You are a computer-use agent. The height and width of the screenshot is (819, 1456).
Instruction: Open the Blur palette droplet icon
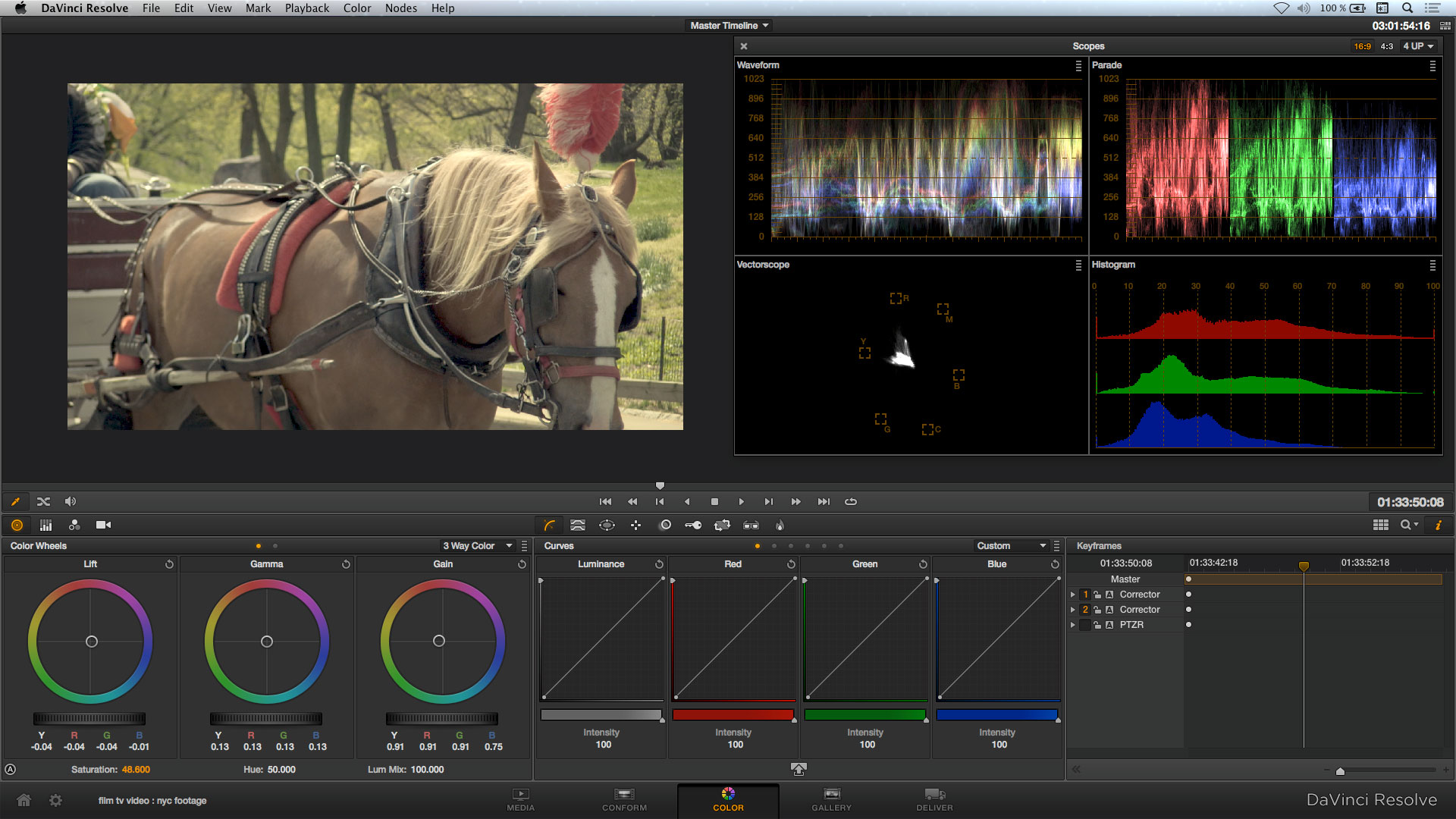point(779,525)
